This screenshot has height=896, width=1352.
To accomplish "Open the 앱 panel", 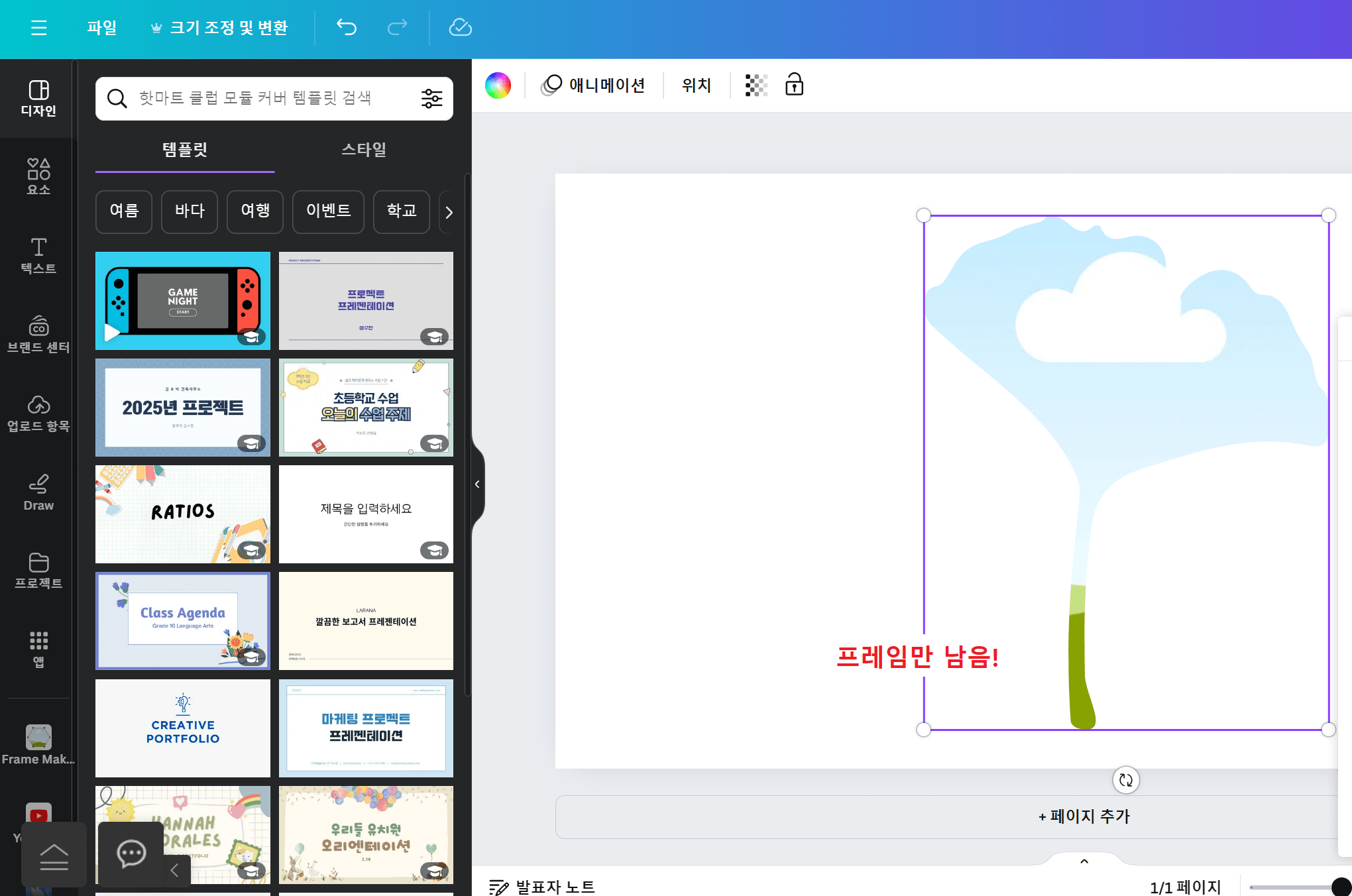I will click(x=38, y=646).
